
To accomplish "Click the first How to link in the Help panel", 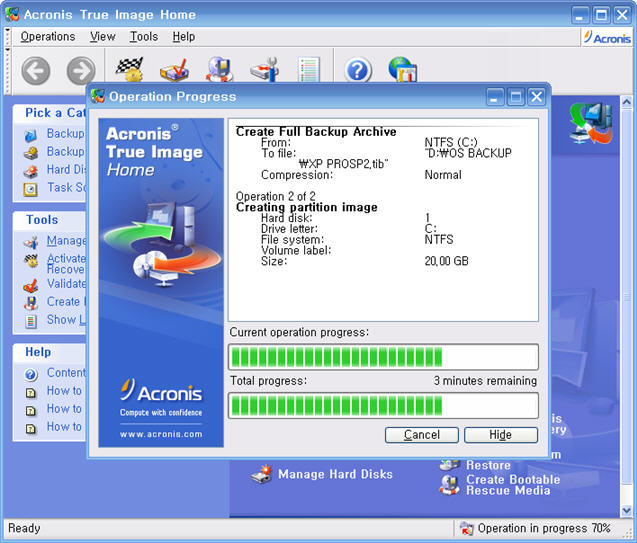I will click(64, 391).
